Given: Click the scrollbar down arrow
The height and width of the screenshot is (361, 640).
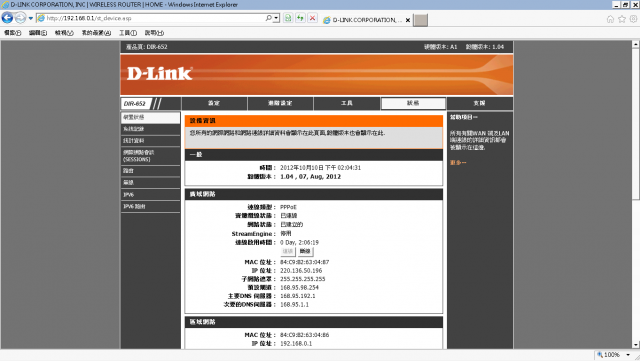Looking at the screenshot, I should tap(636, 345).
